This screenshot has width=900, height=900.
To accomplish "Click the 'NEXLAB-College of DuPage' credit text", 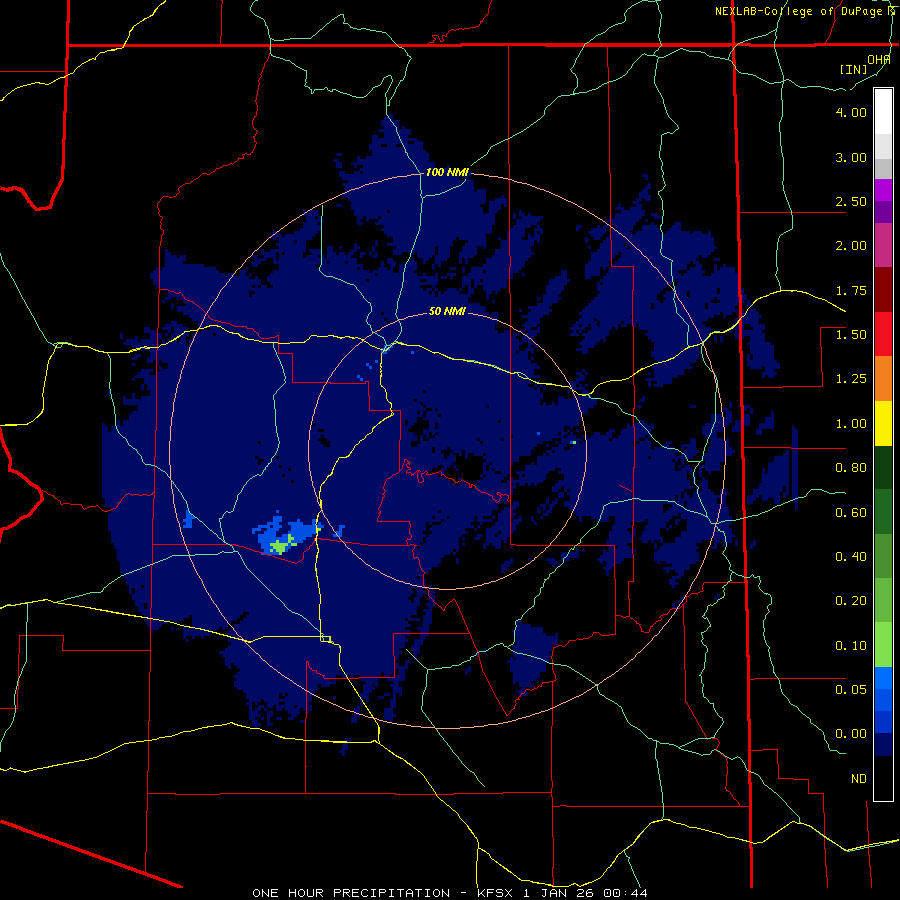I will [798, 11].
